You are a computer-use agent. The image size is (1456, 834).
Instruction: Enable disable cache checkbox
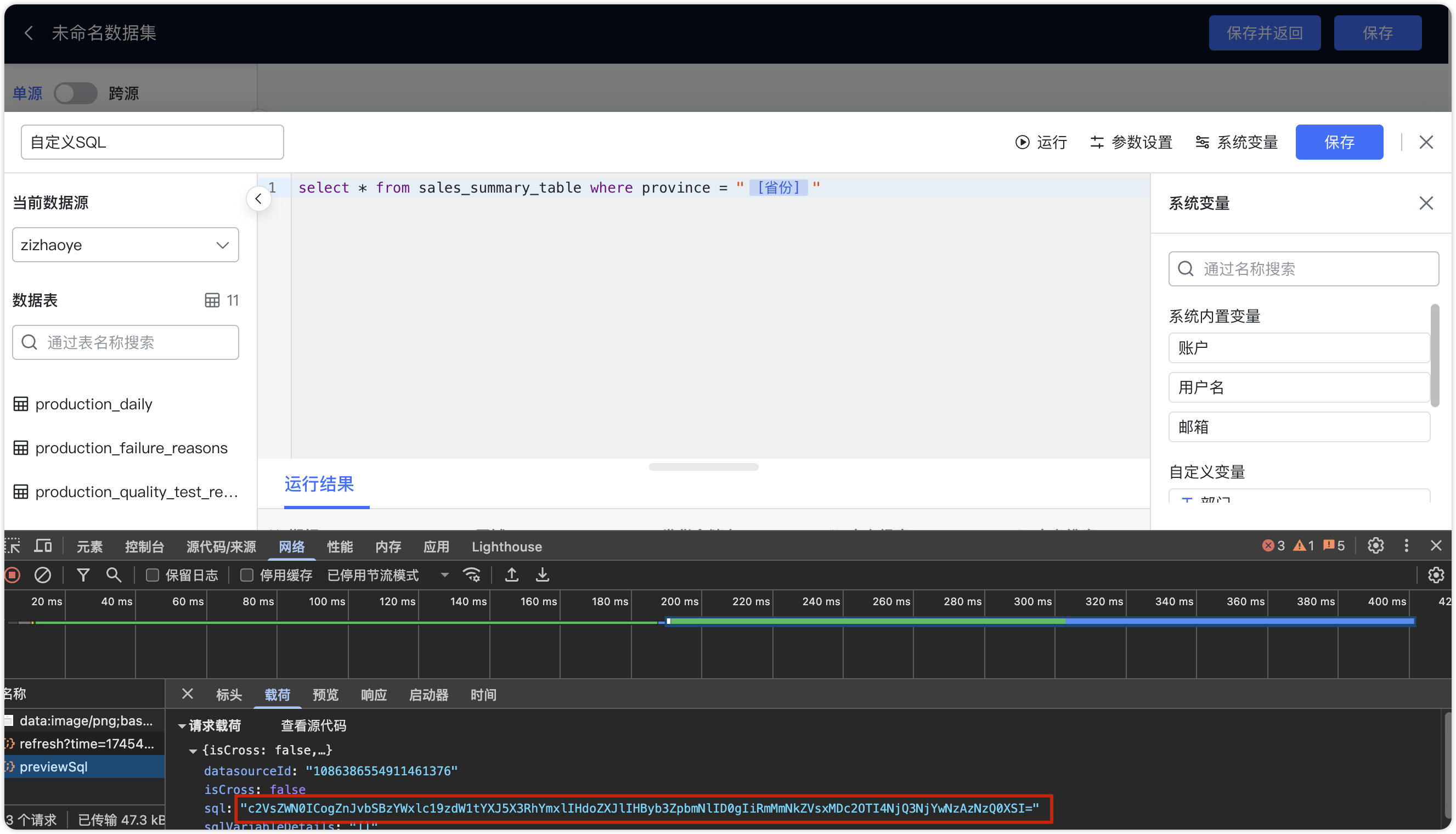pyautogui.click(x=247, y=574)
